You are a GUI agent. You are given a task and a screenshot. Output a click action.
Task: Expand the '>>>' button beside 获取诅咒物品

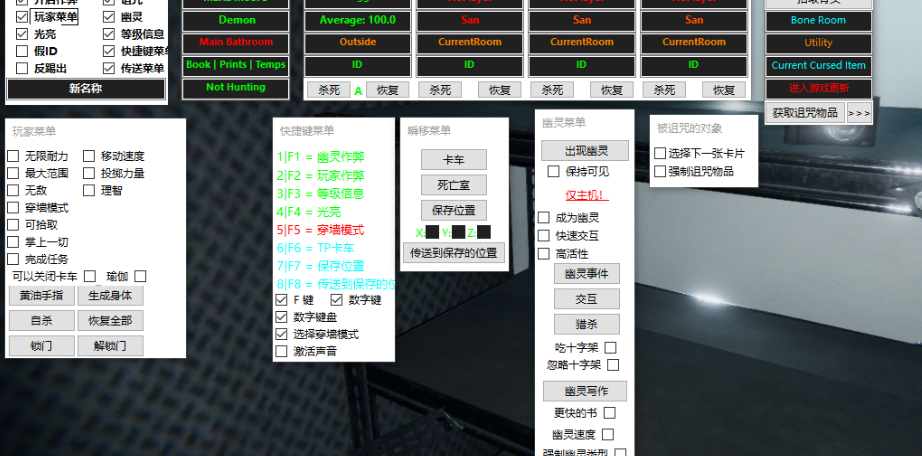pos(859,113)
